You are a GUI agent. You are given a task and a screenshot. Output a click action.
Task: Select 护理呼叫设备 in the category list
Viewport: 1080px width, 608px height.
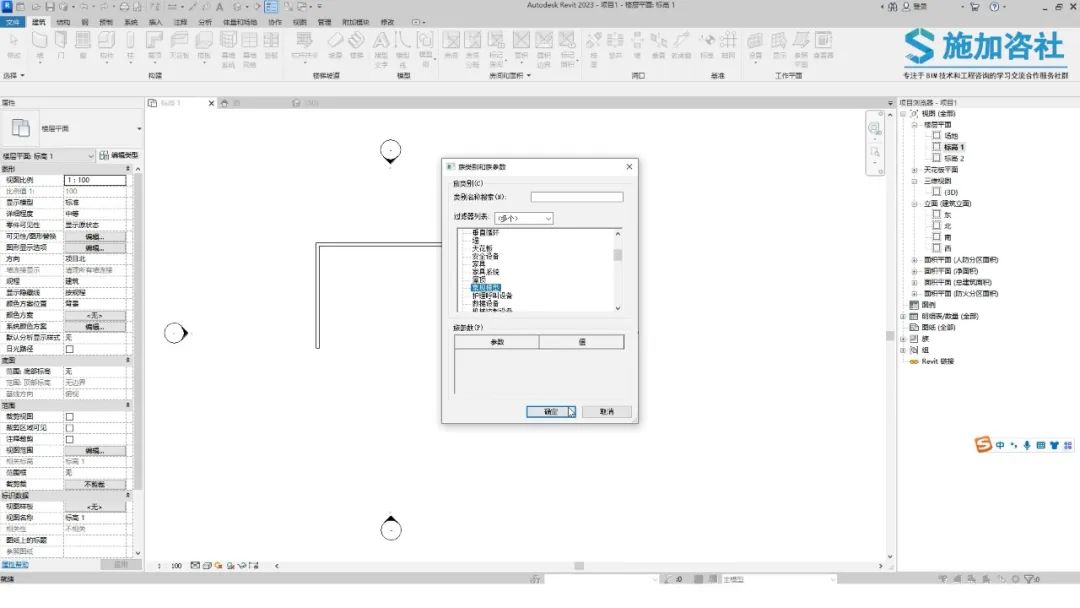(x=492, y=295)
